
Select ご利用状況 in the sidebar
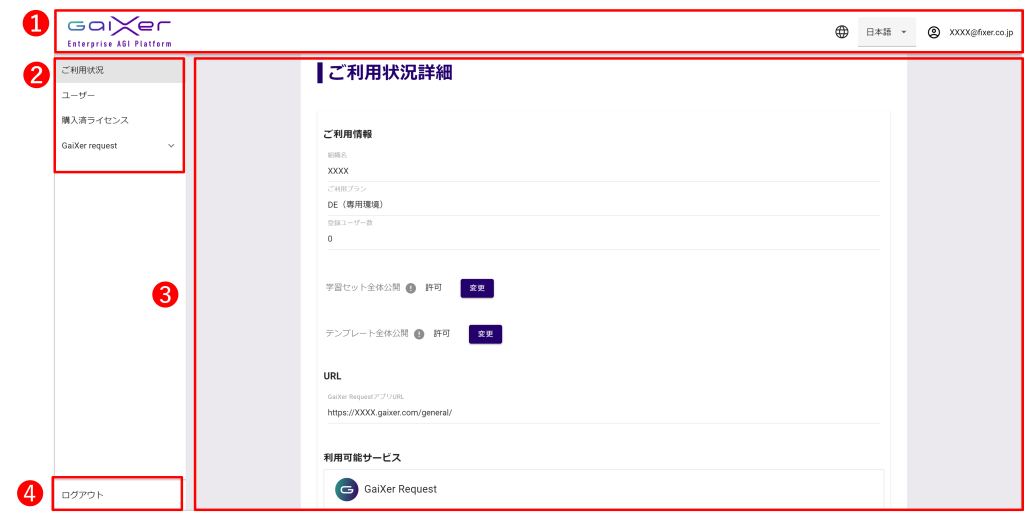point(83,71)
